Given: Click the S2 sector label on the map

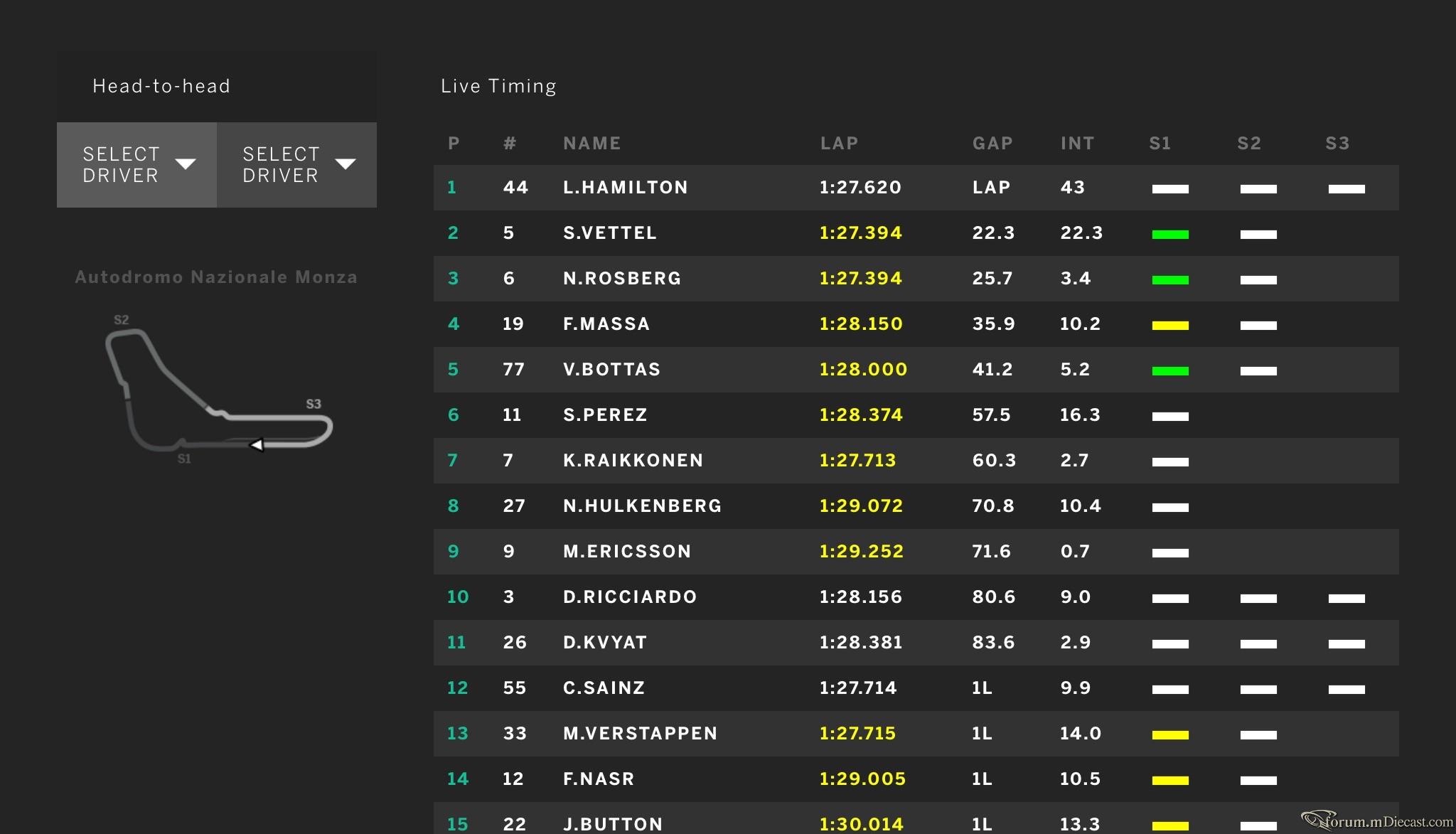Looking at the screenshot, I should point(122,320).
